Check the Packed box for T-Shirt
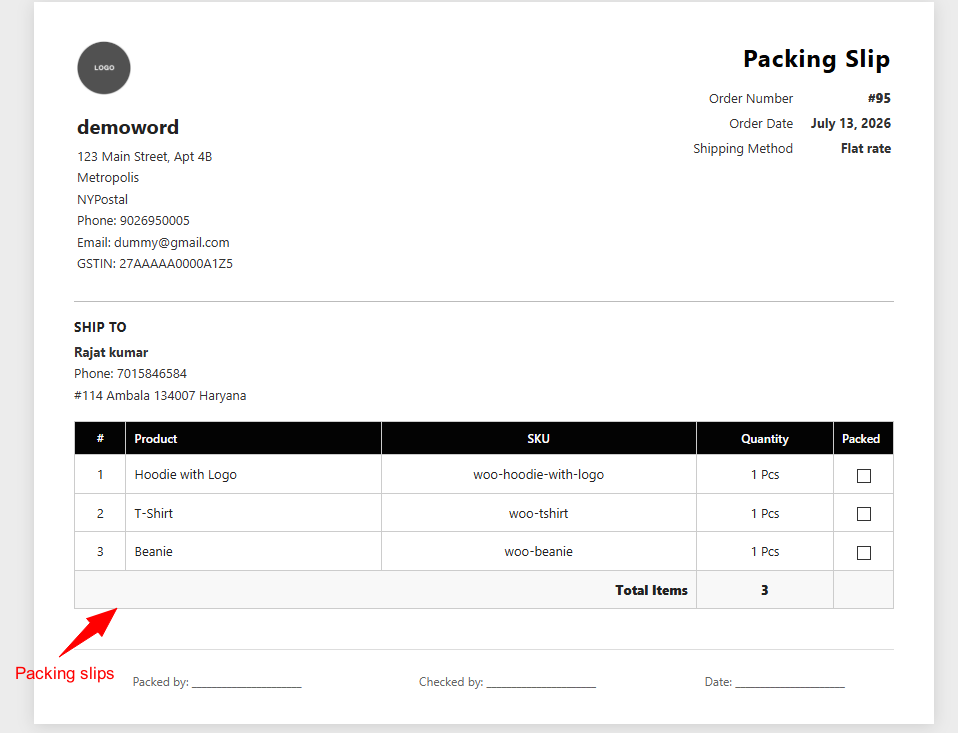Screen dimensions: 958x733 point(863,514)
